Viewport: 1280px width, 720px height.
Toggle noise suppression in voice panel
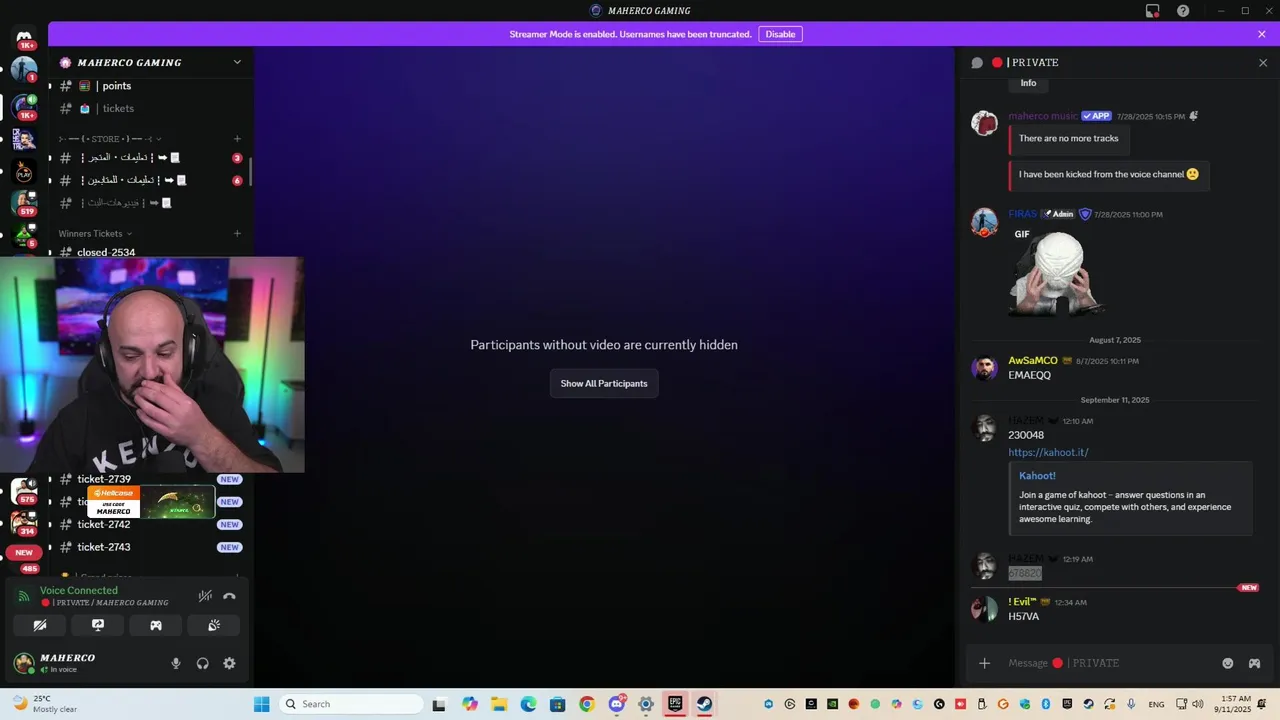tap(205, 596)
